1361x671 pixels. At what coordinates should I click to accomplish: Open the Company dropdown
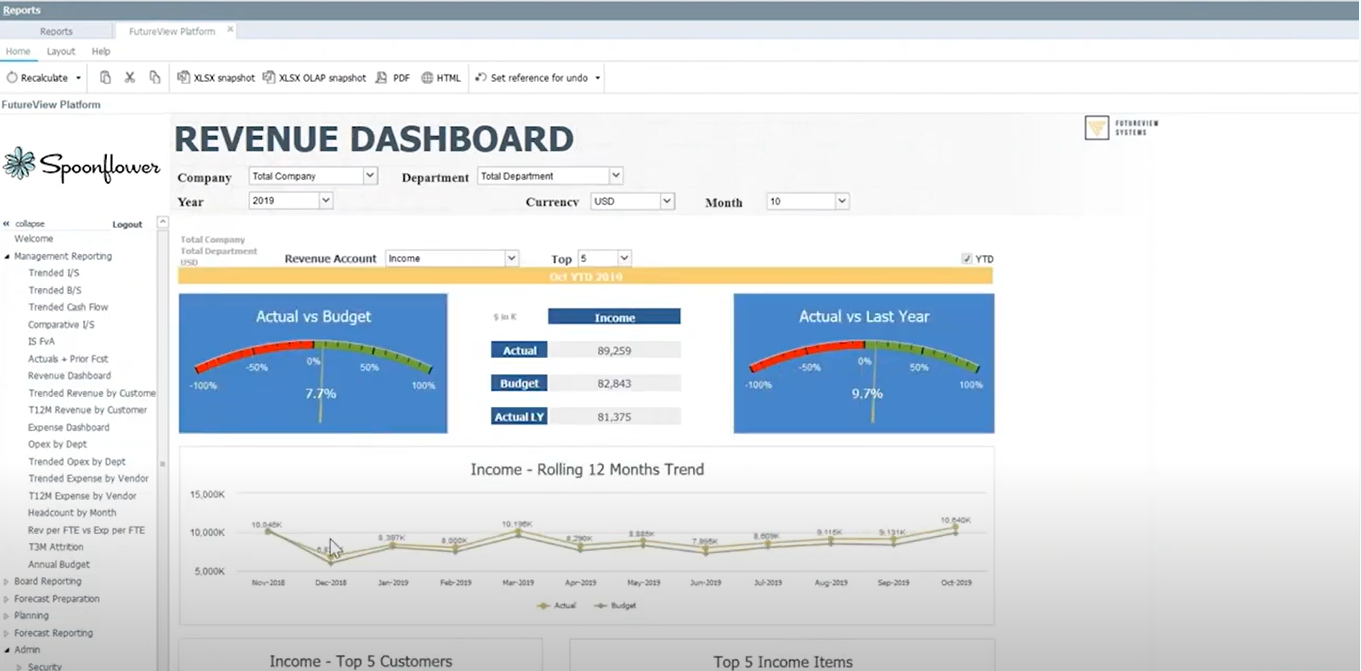pyautogui.click(x=369, y=175)
